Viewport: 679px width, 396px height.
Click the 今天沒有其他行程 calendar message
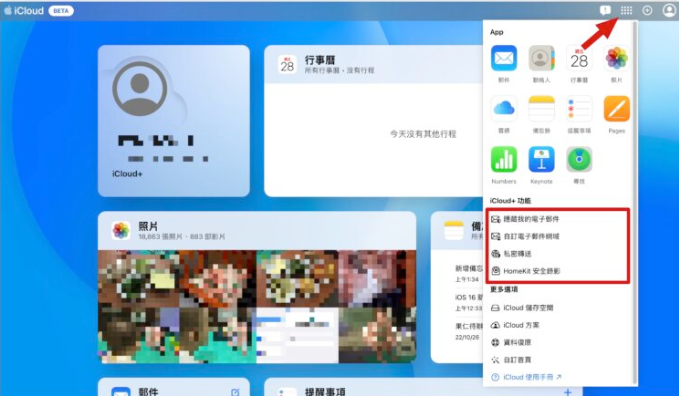pyautogui.click(x=423, y=134)
